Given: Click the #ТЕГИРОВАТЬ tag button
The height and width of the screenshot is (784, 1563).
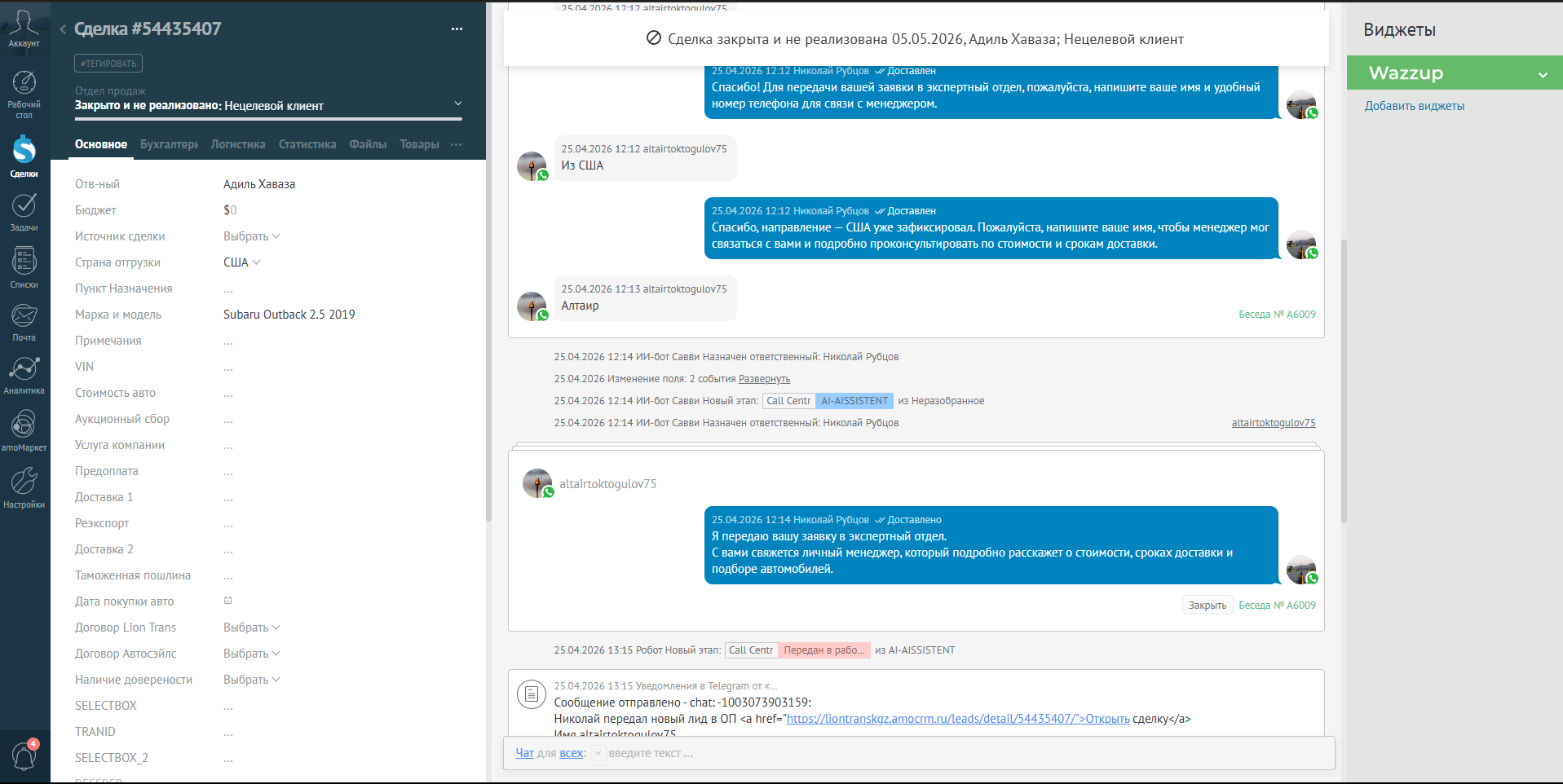Looking at the screenshot, I should click(108, 63).
